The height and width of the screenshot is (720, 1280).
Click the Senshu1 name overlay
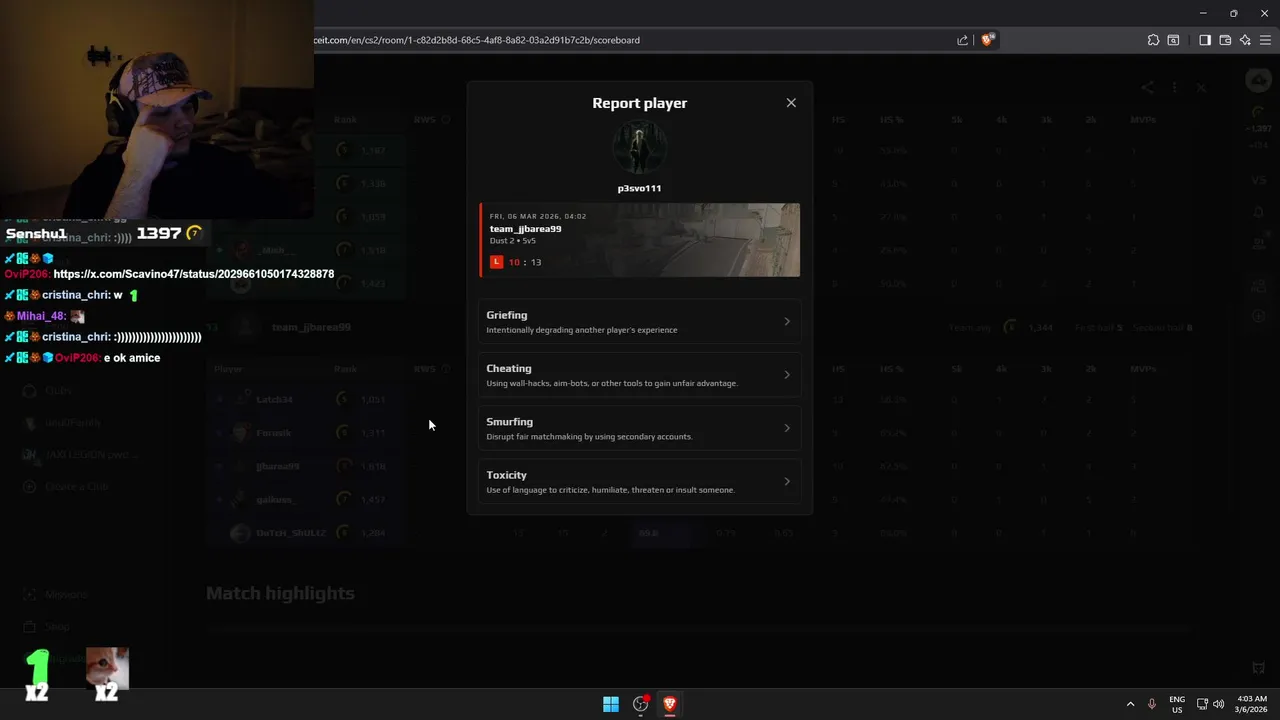click(x=36, y=234)
